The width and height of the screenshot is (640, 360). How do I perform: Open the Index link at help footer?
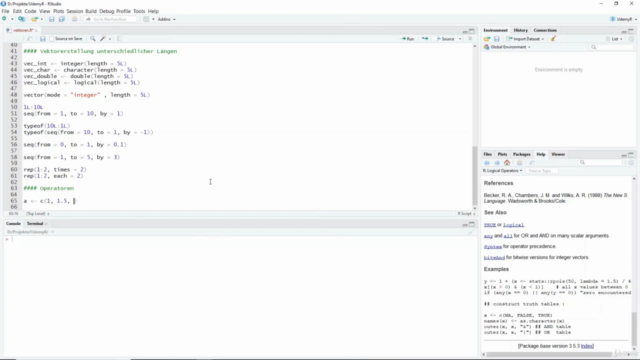tap(587, 346)
